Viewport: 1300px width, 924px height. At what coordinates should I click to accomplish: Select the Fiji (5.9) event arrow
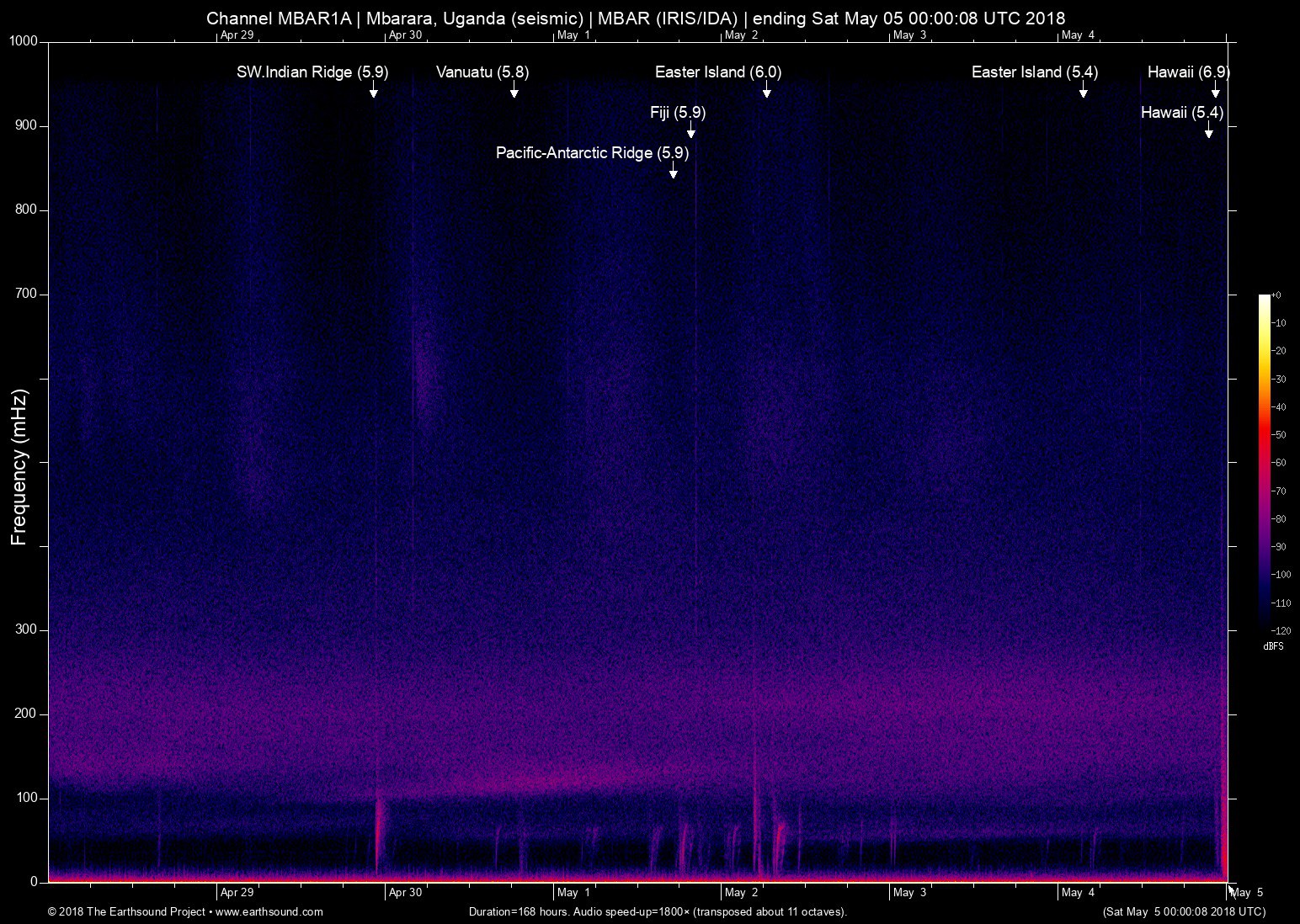(x=690, y=130)
